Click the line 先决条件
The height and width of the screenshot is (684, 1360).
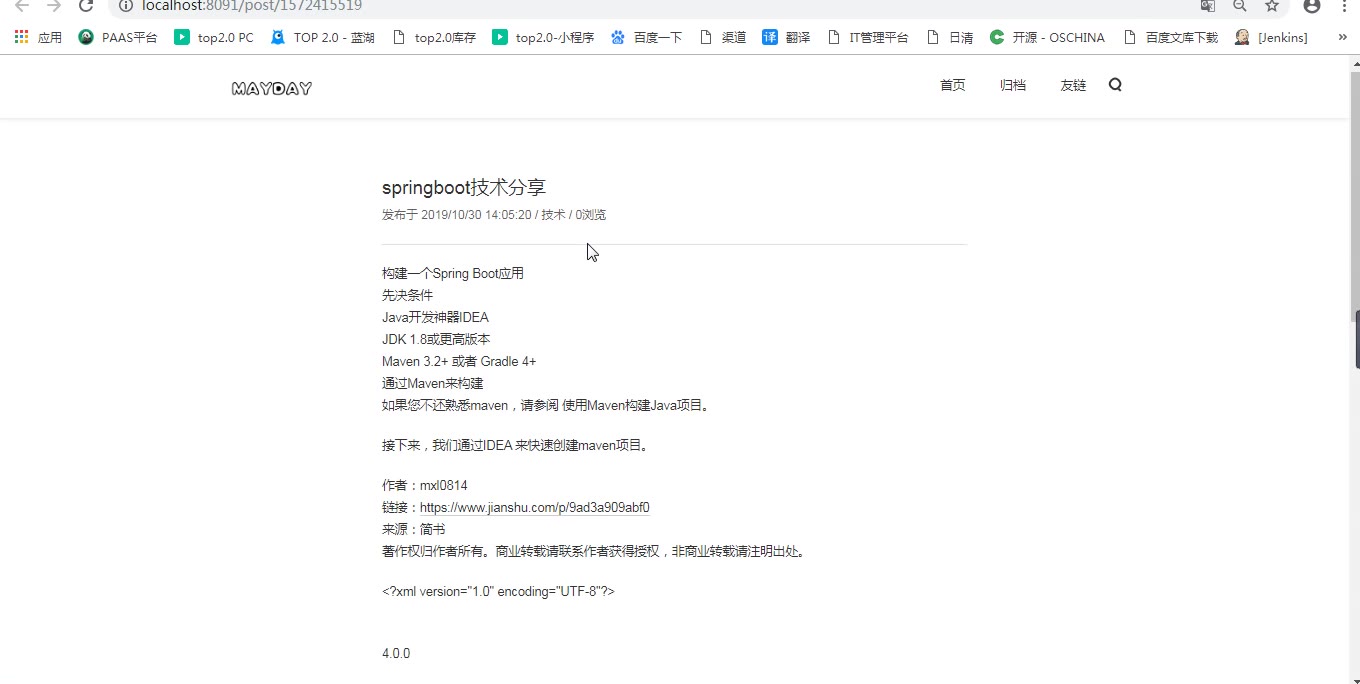pos(408,295)
